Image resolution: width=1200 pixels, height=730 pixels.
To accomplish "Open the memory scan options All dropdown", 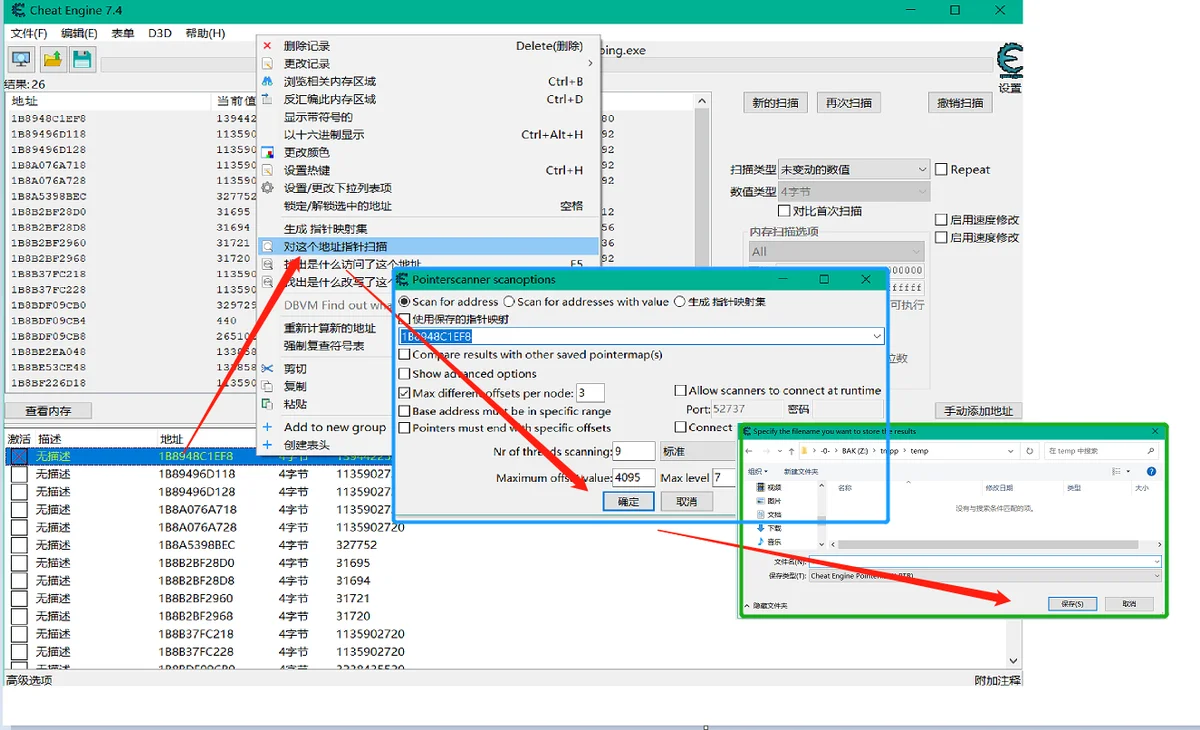I will click(837, 252).
